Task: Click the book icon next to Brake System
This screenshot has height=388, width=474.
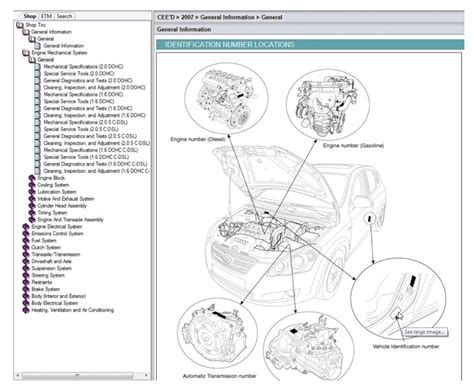Action: 26,289
